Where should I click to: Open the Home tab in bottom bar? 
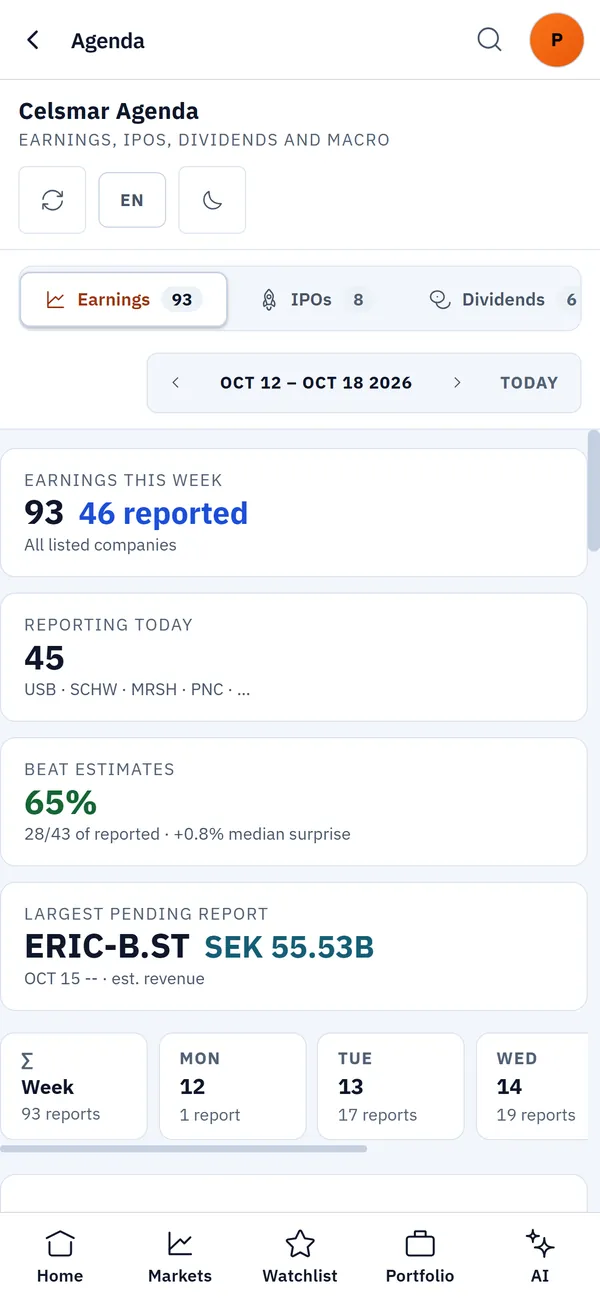(60, 1256)
